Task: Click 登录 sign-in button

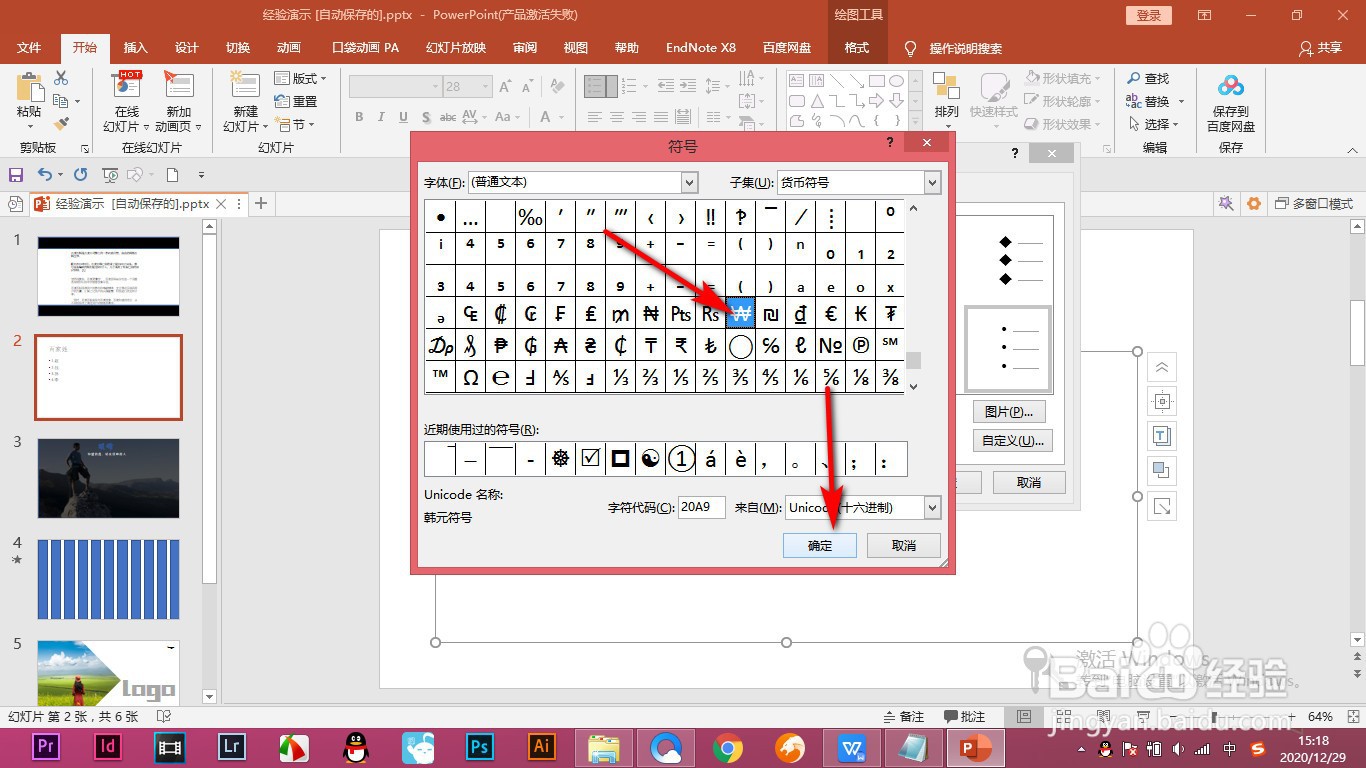Action: point(1149,15)
